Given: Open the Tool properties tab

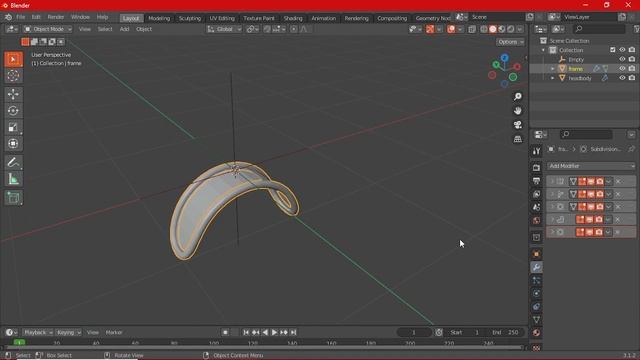Looking at the screenshot, I should tap(536, 152).
